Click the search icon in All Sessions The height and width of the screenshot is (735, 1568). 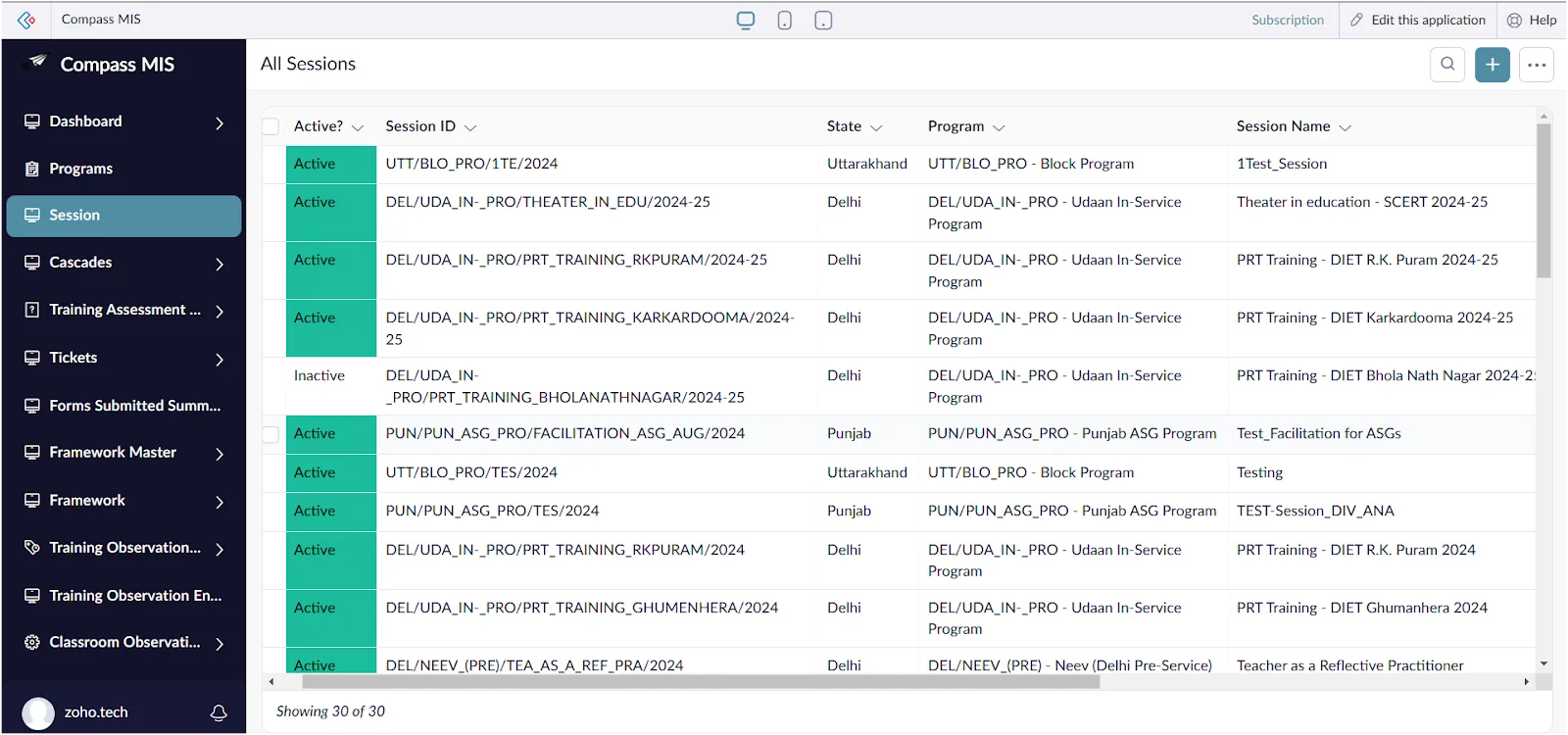[1447, 65]
